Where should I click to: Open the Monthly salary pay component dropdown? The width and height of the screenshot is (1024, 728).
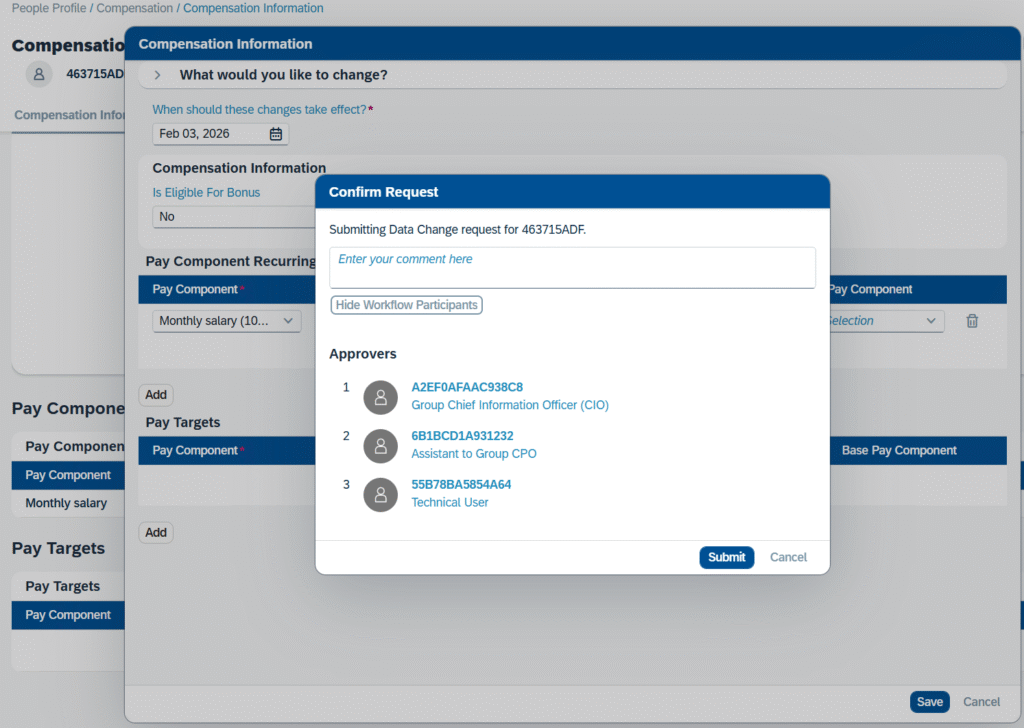[x=226, y=321]
